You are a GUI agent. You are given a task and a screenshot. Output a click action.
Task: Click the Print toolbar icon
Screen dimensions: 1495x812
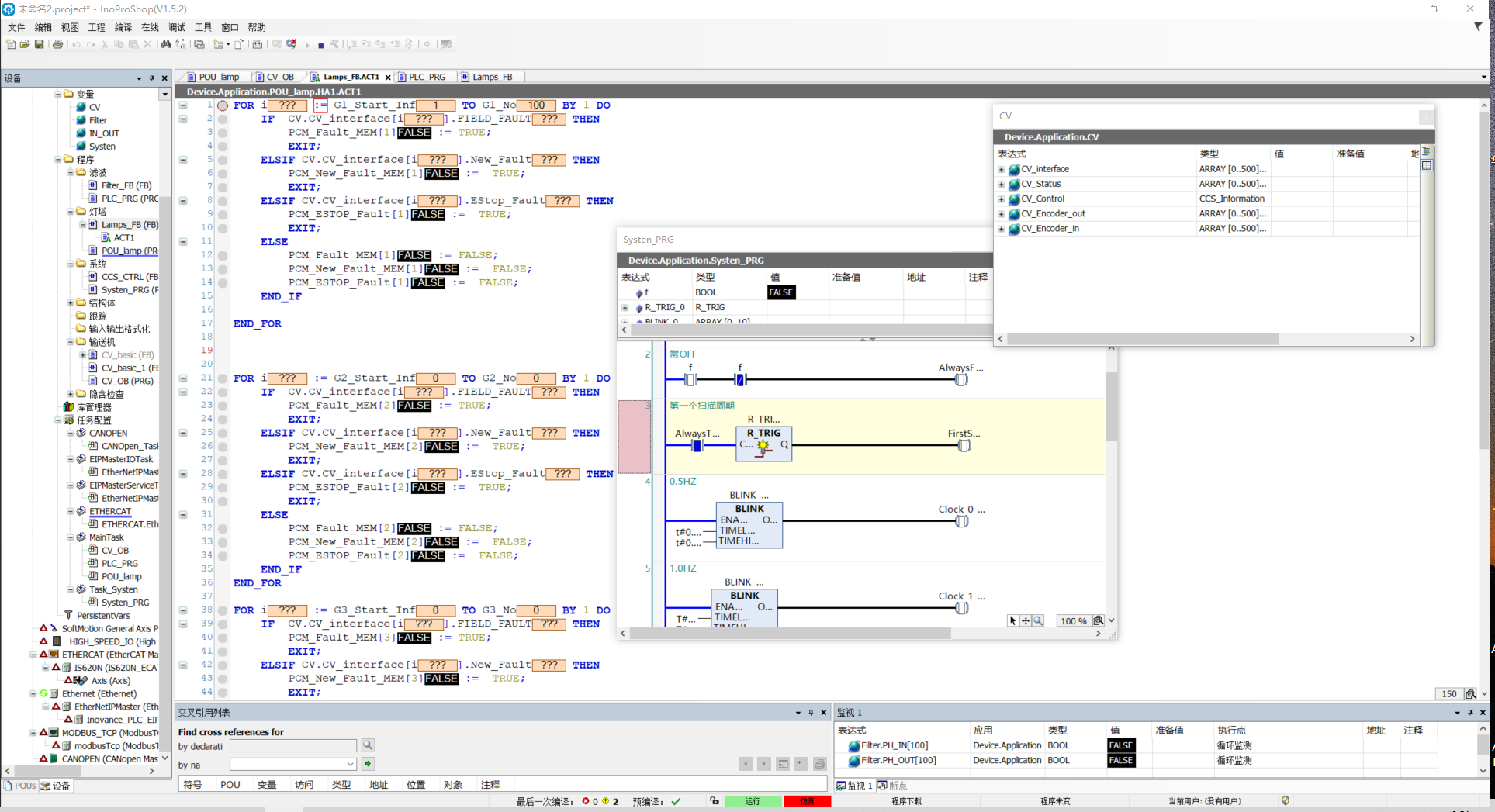click(57, 44)
